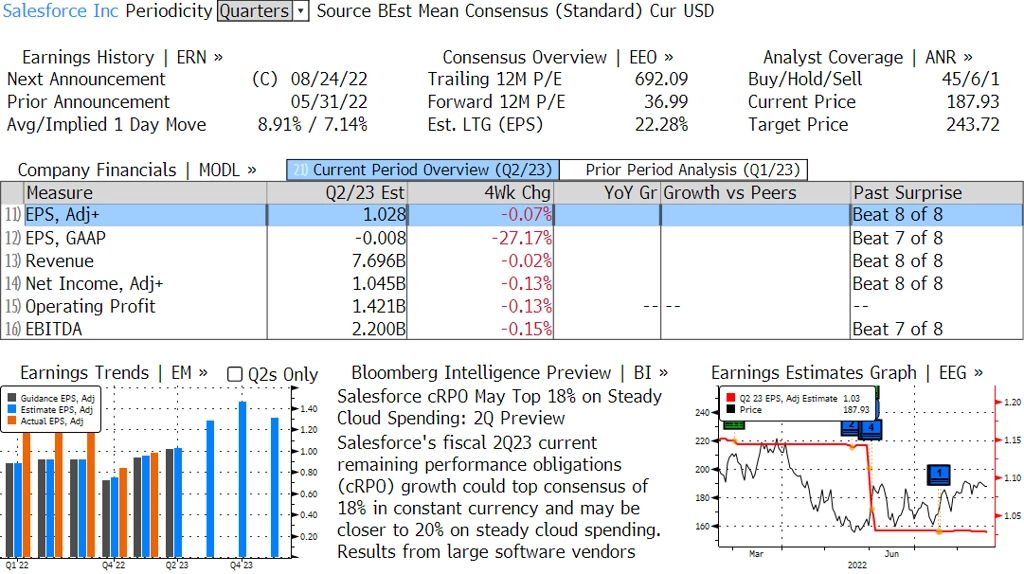Click Estimate EPS, Adj blue legend swatch
This screenshot has width=1024, height=574.
click(x=12, y=409)
